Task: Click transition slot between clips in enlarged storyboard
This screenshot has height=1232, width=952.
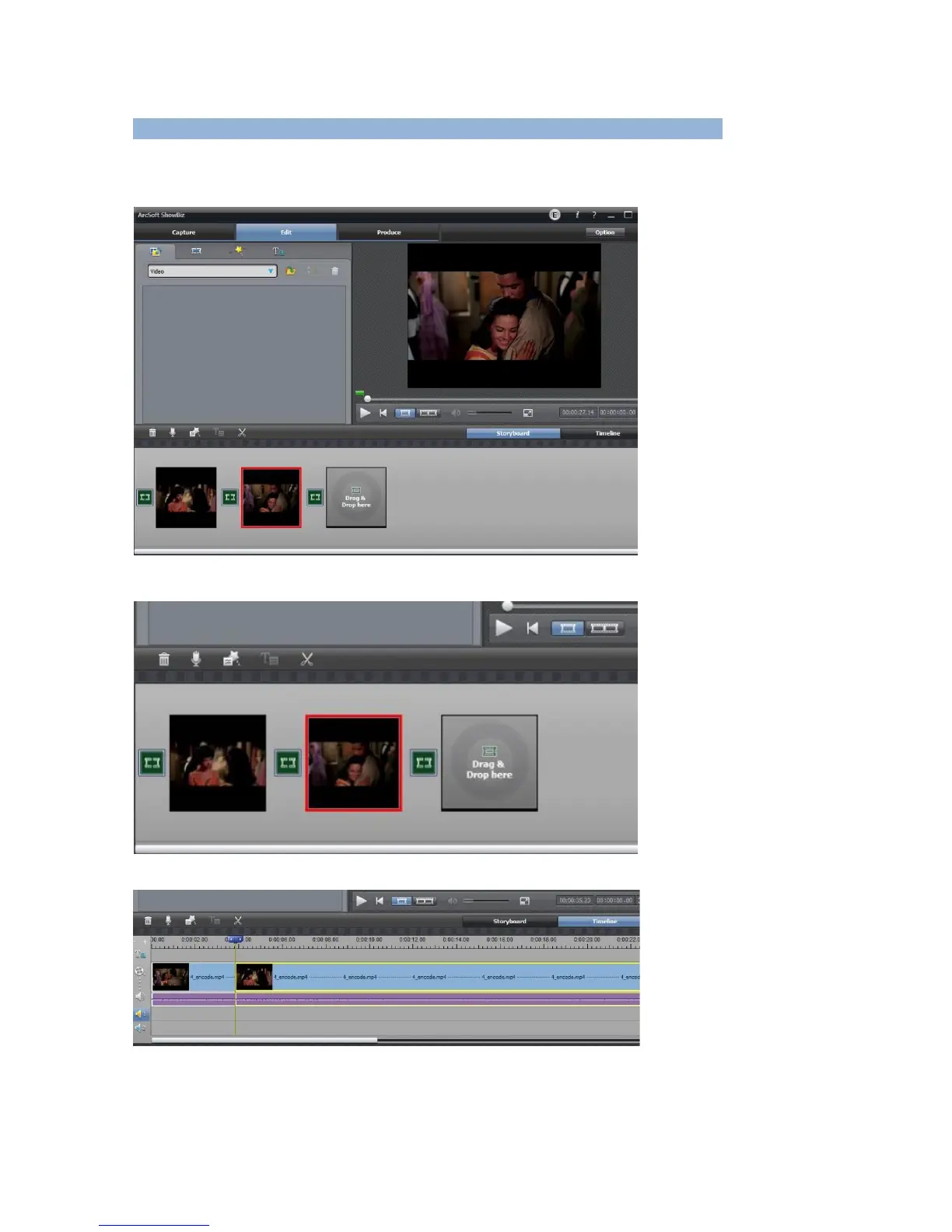Action: (x=288, y=763)
